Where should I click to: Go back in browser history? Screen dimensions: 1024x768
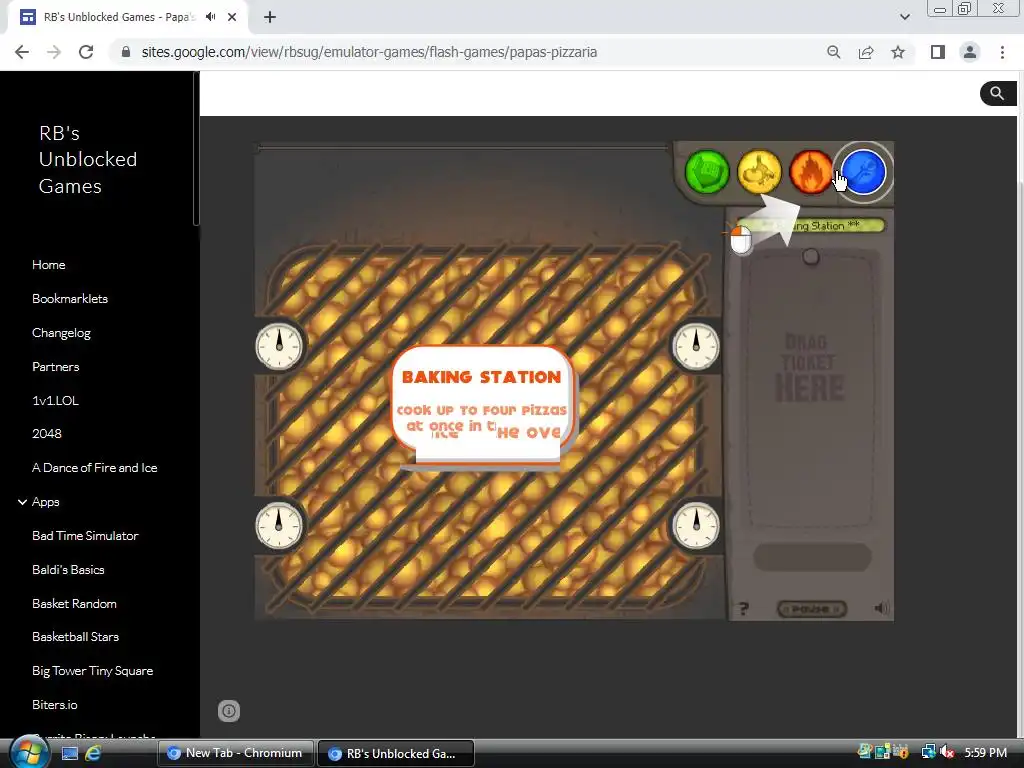pyautogui.click(x=22, y=52)
